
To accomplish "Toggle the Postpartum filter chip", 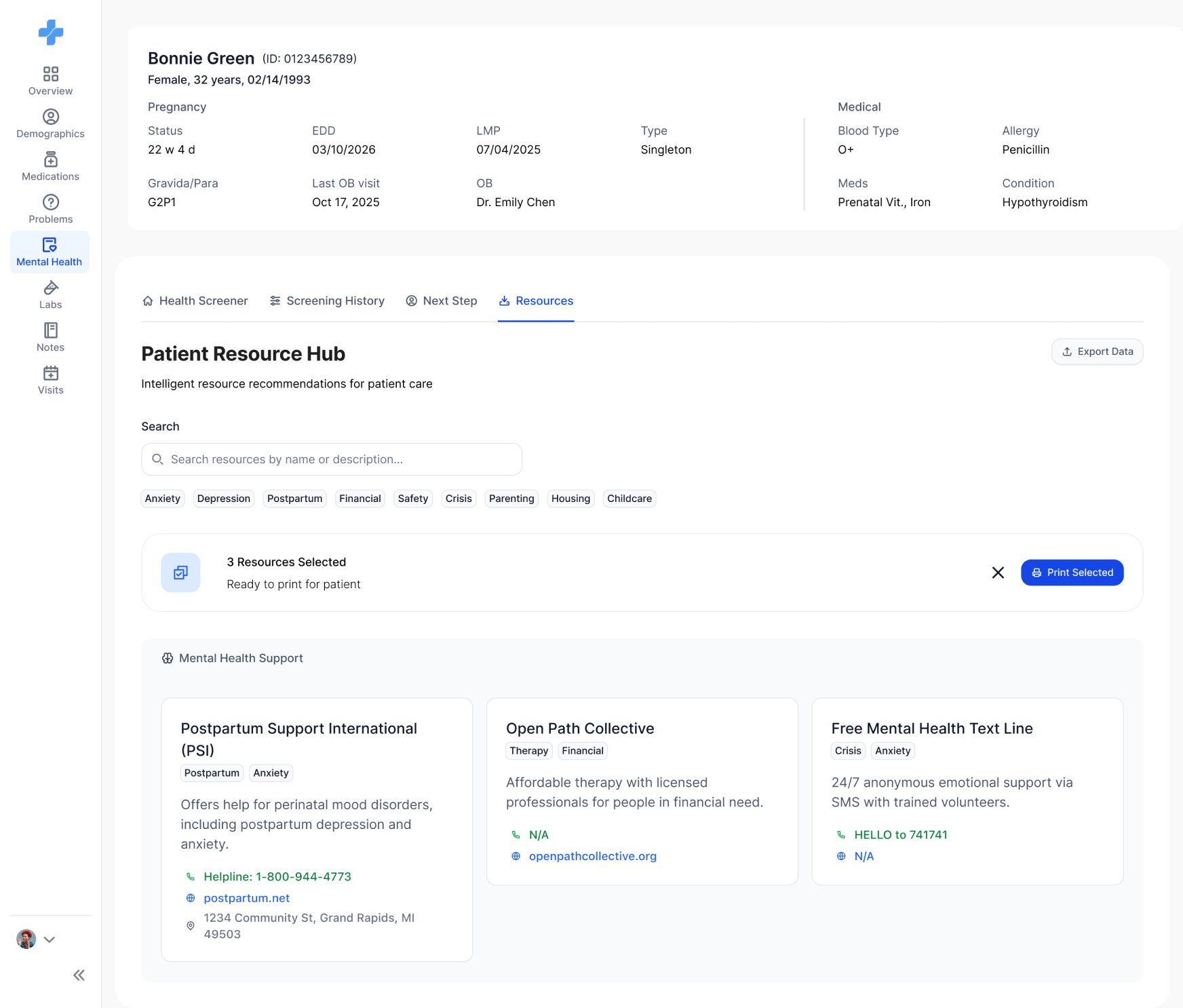I will click(x=295, y=499).
